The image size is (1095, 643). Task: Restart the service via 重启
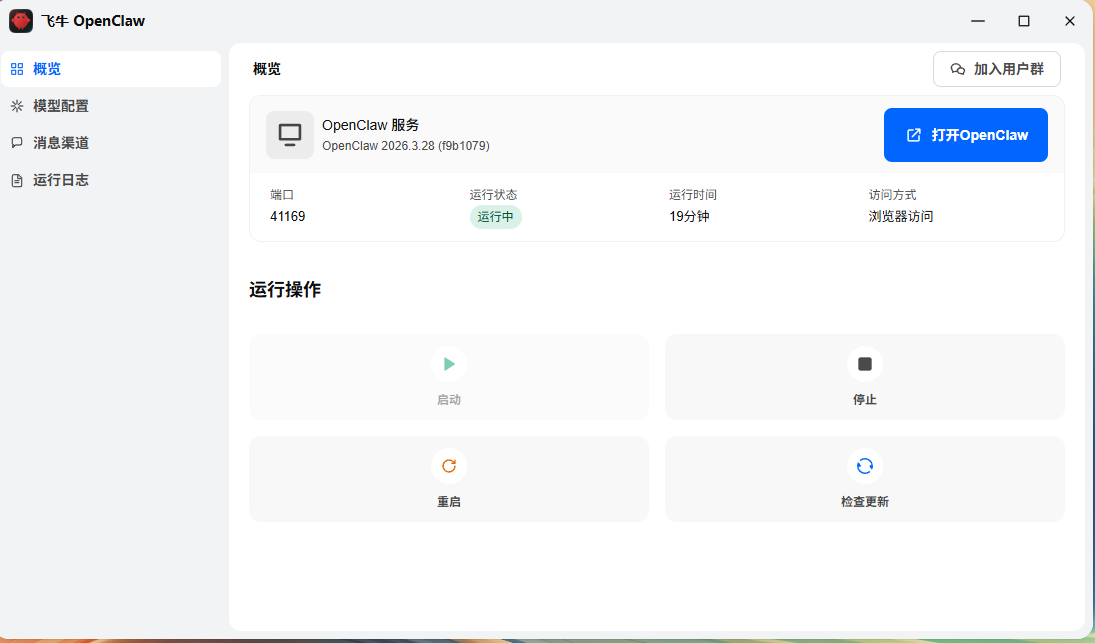449,479
